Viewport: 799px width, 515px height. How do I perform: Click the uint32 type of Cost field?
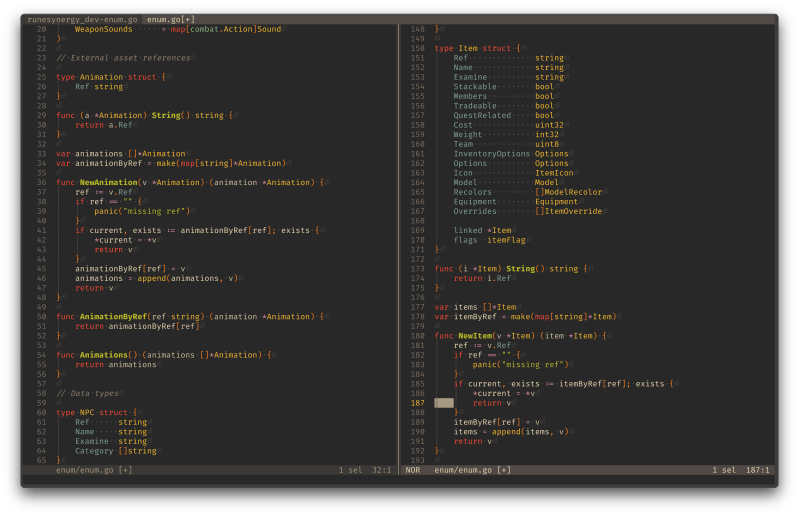point(549,125)
